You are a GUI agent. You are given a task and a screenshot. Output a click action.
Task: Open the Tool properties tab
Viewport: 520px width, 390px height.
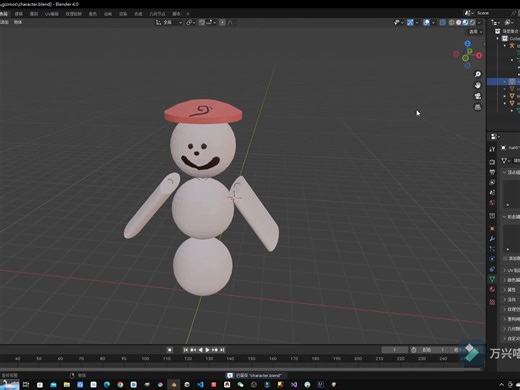(492, 149)
